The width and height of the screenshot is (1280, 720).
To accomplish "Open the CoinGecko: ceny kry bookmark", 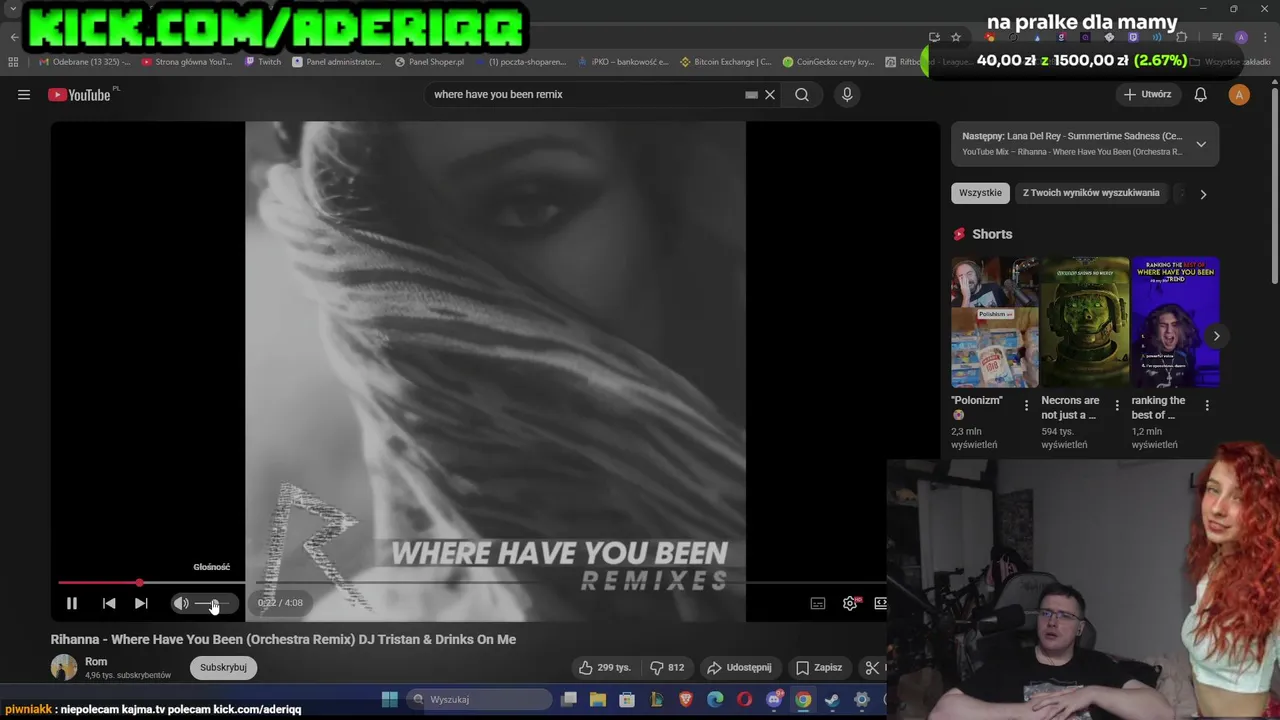I will (828, 62).
